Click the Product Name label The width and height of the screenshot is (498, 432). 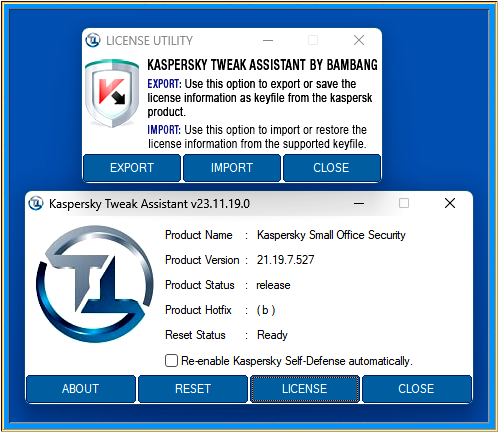click(199, 235)
